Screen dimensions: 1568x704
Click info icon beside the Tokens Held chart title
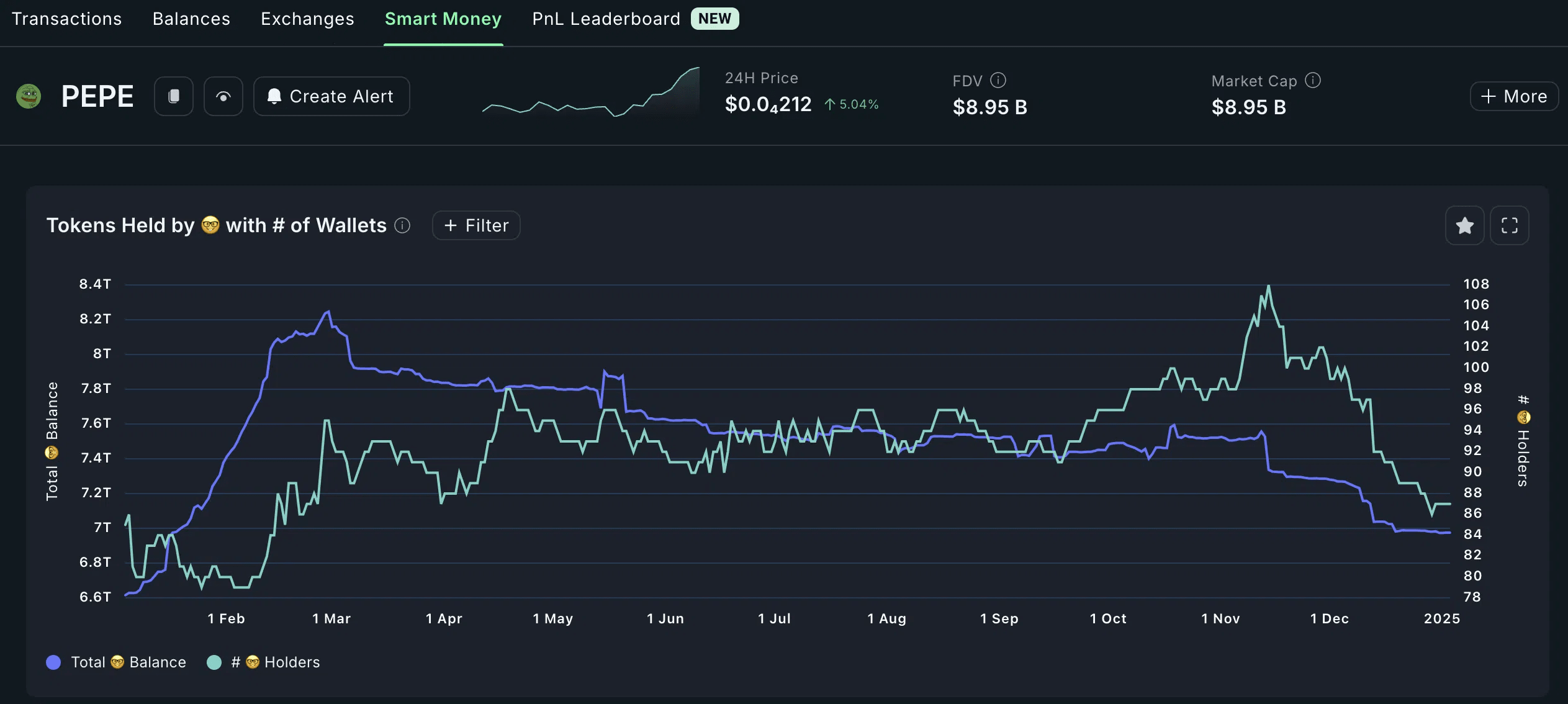click(402, 225)
